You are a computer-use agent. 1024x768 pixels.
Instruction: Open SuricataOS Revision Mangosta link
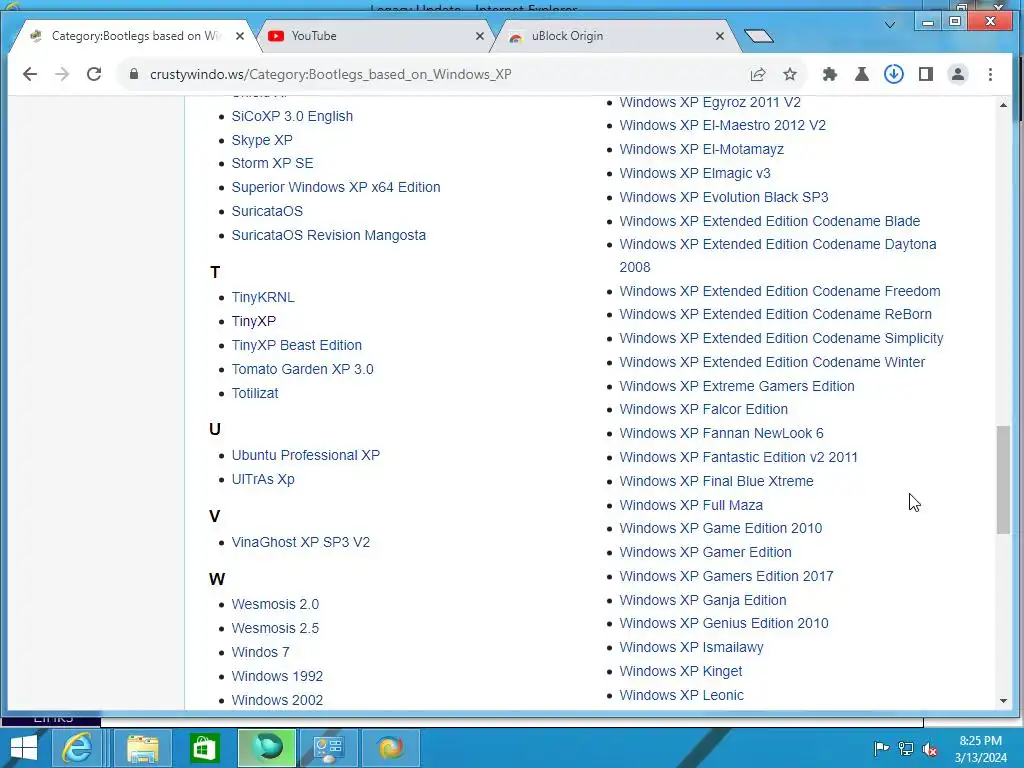328,235
